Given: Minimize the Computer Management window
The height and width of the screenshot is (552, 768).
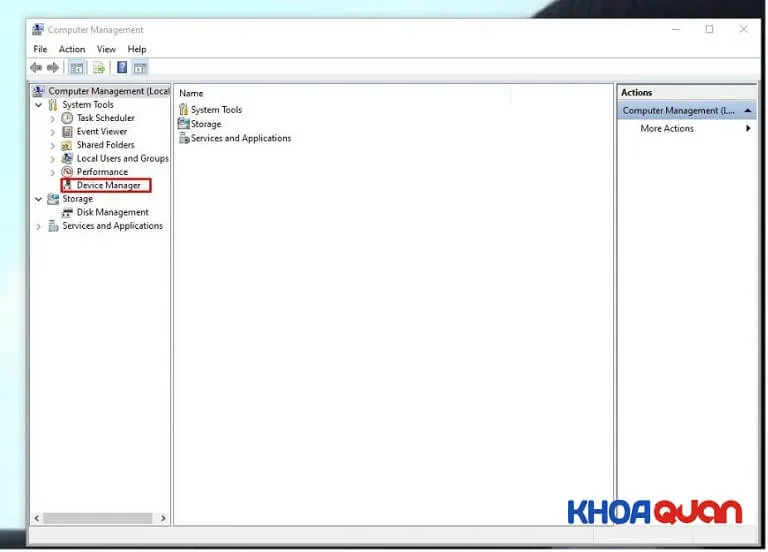Looking at the screenshot, I should click(x=676, y=29).
